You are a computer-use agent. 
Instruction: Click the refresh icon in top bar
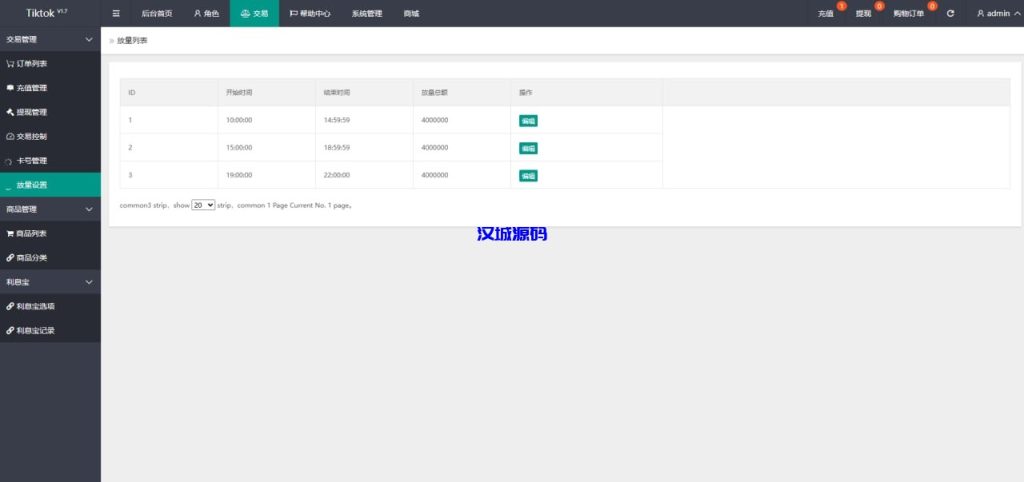[x=950, y=14]
